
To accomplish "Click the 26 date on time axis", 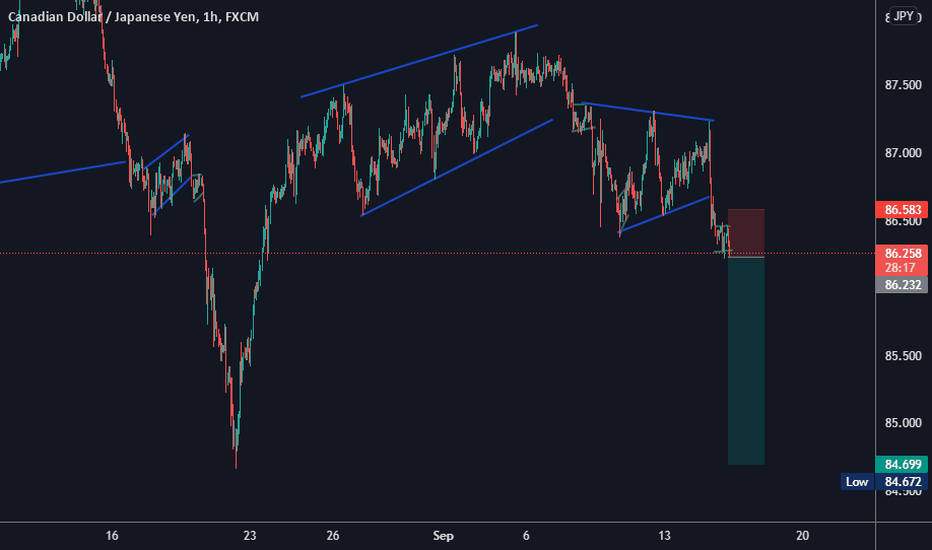I will 333,536.
